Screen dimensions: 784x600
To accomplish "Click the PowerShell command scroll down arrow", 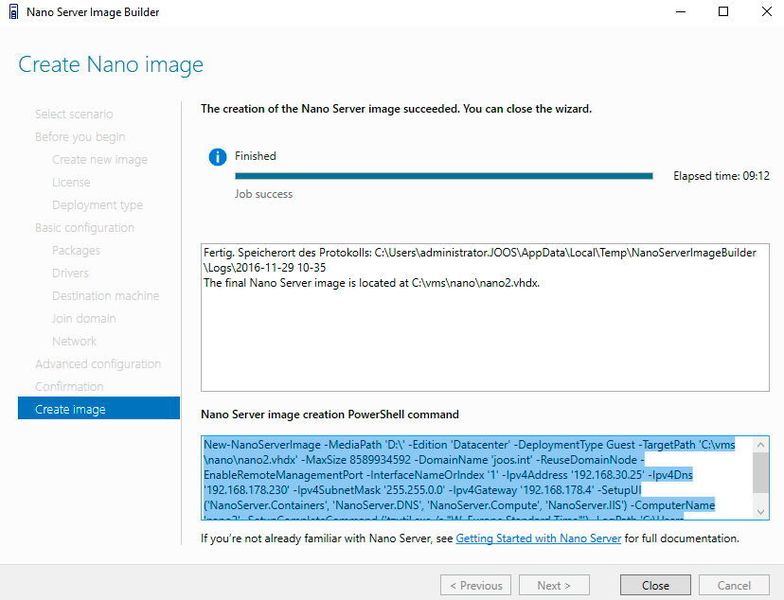I will (760, 511).
